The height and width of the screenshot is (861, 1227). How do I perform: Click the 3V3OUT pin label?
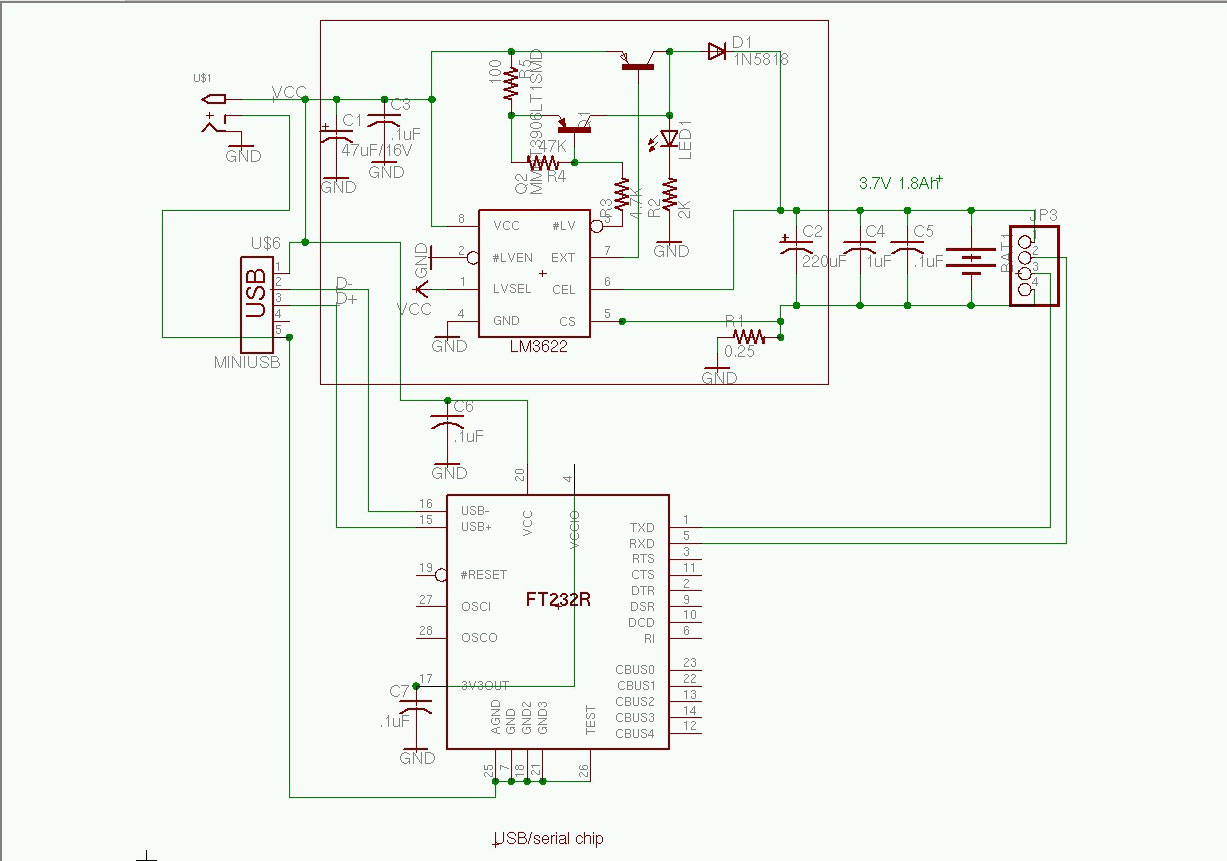(x=485, y=686)
